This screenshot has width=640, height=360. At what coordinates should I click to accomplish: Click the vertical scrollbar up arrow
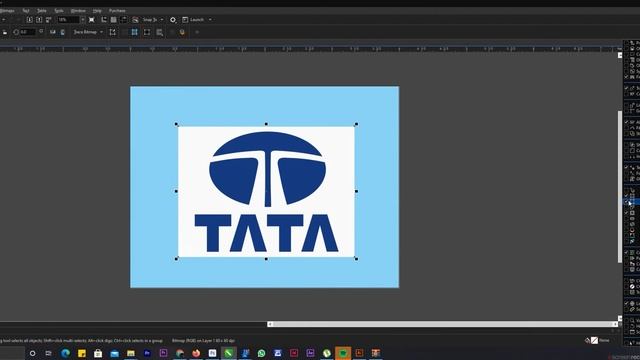(620, 55)
